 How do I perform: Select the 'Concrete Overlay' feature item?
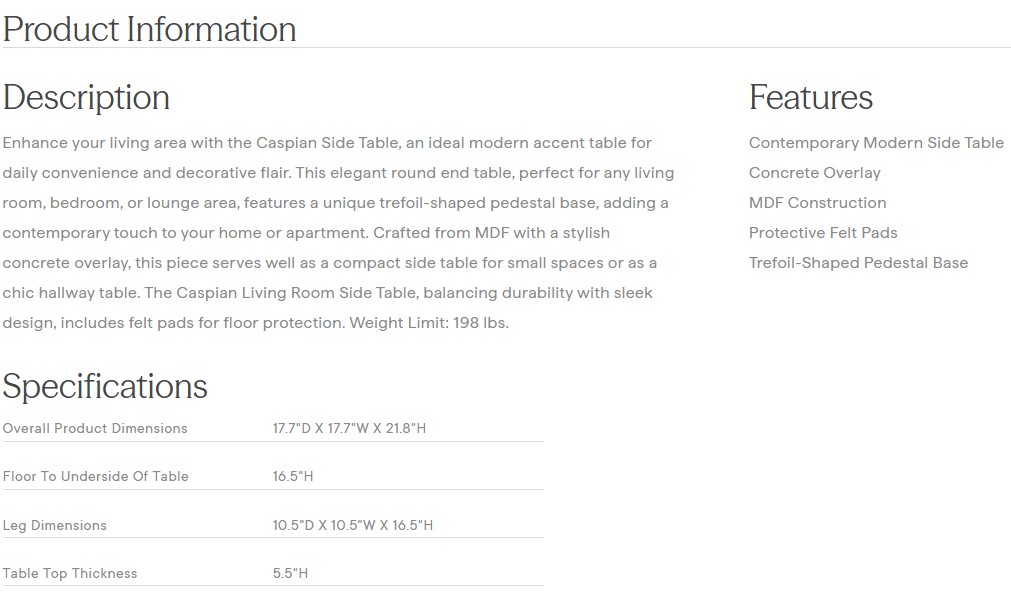(814, 173)
